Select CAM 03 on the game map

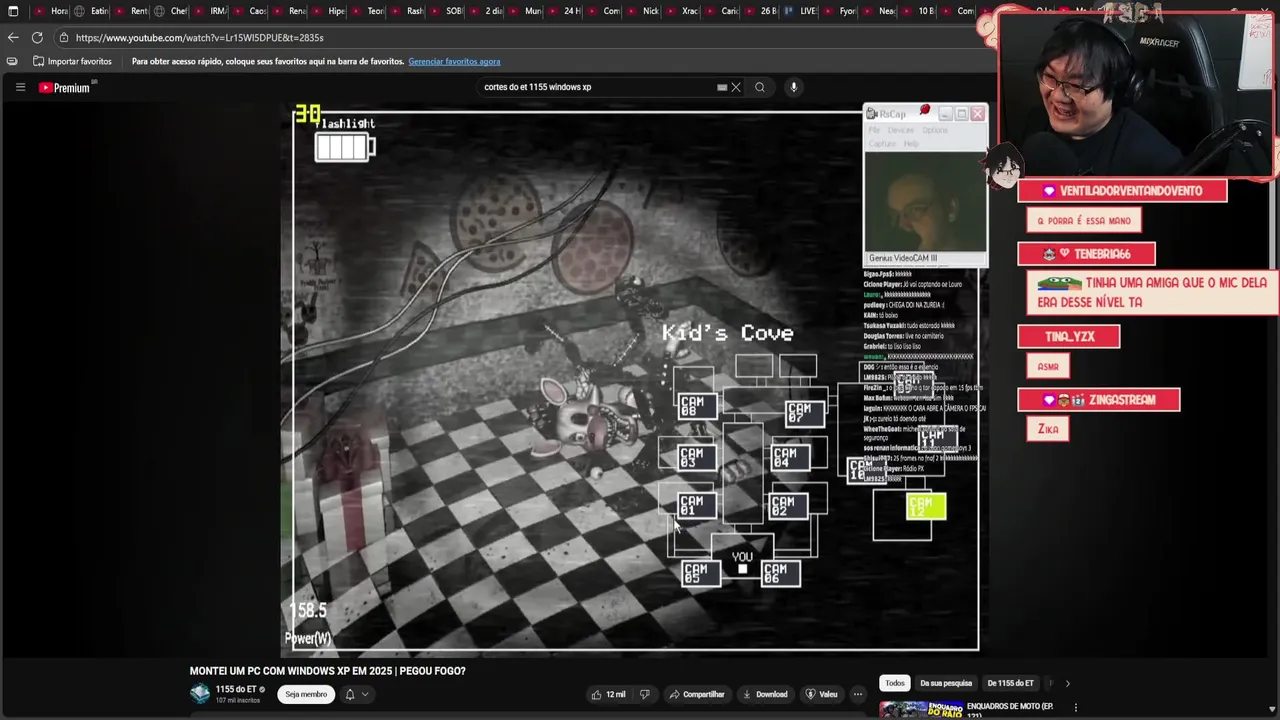(698, 458)
